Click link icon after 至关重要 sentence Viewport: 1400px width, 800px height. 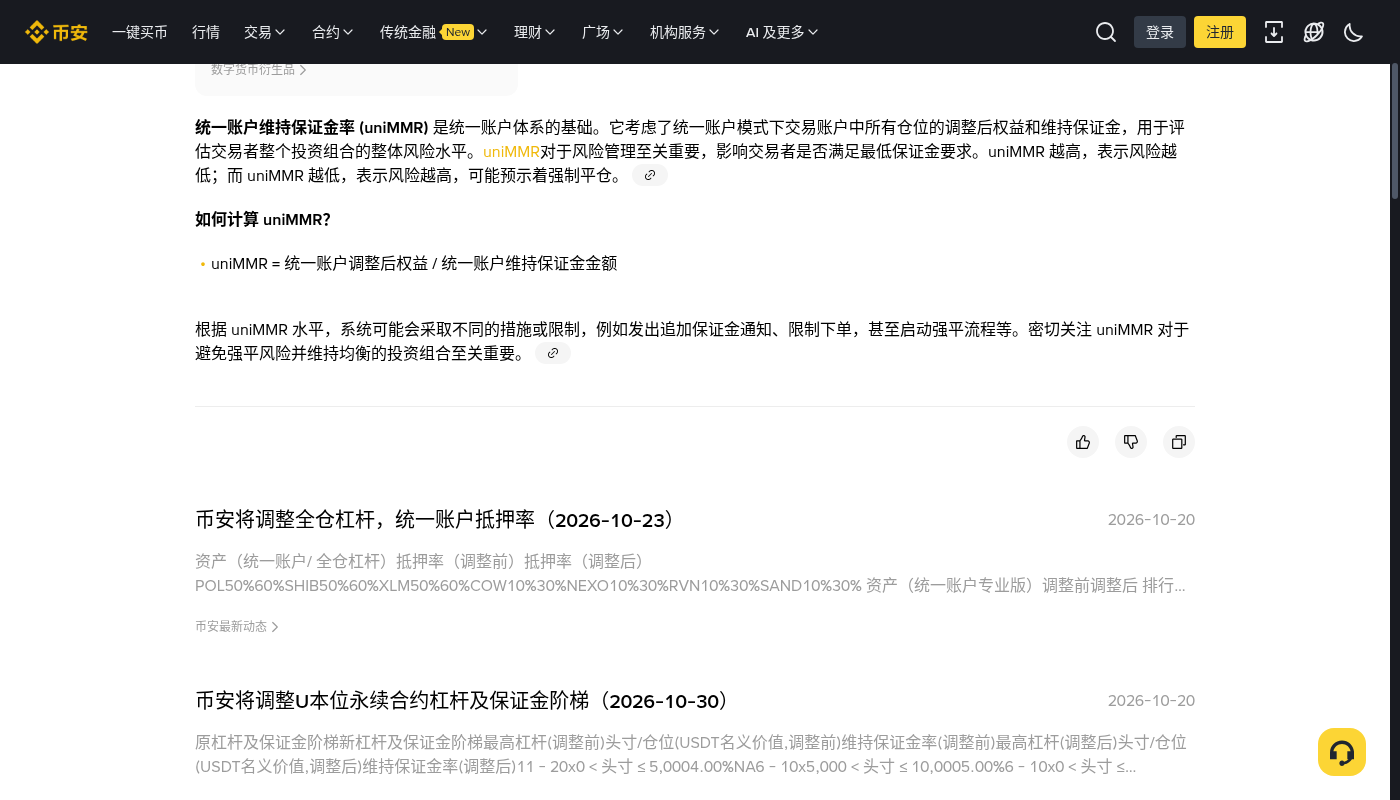click(553, 353)
